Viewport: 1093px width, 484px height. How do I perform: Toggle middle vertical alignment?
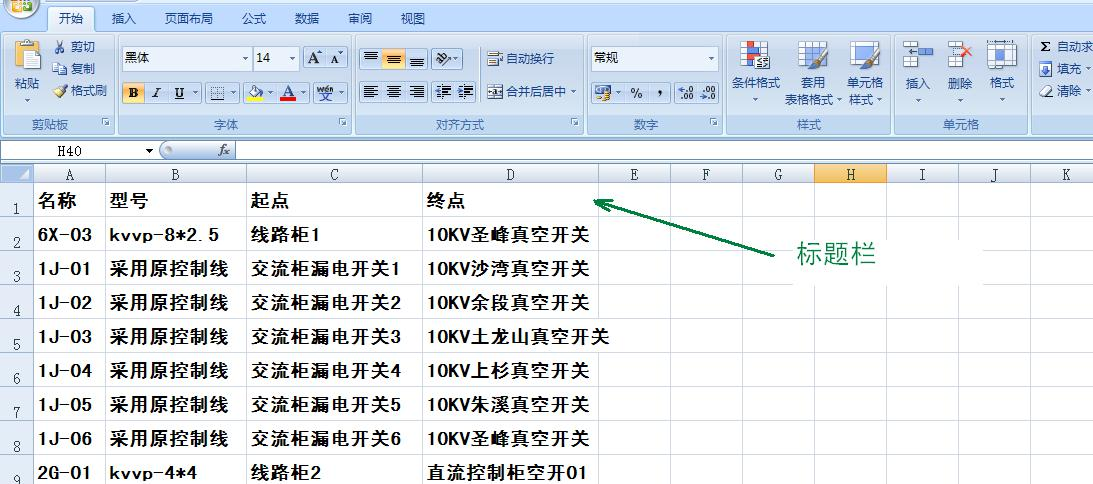point(394,59)
